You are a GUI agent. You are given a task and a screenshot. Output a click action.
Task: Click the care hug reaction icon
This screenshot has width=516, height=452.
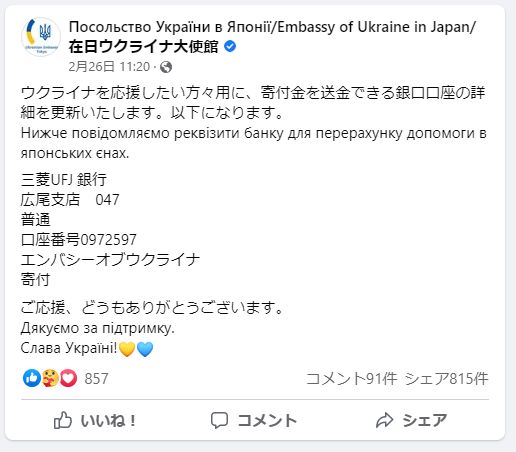coord(50,378)
